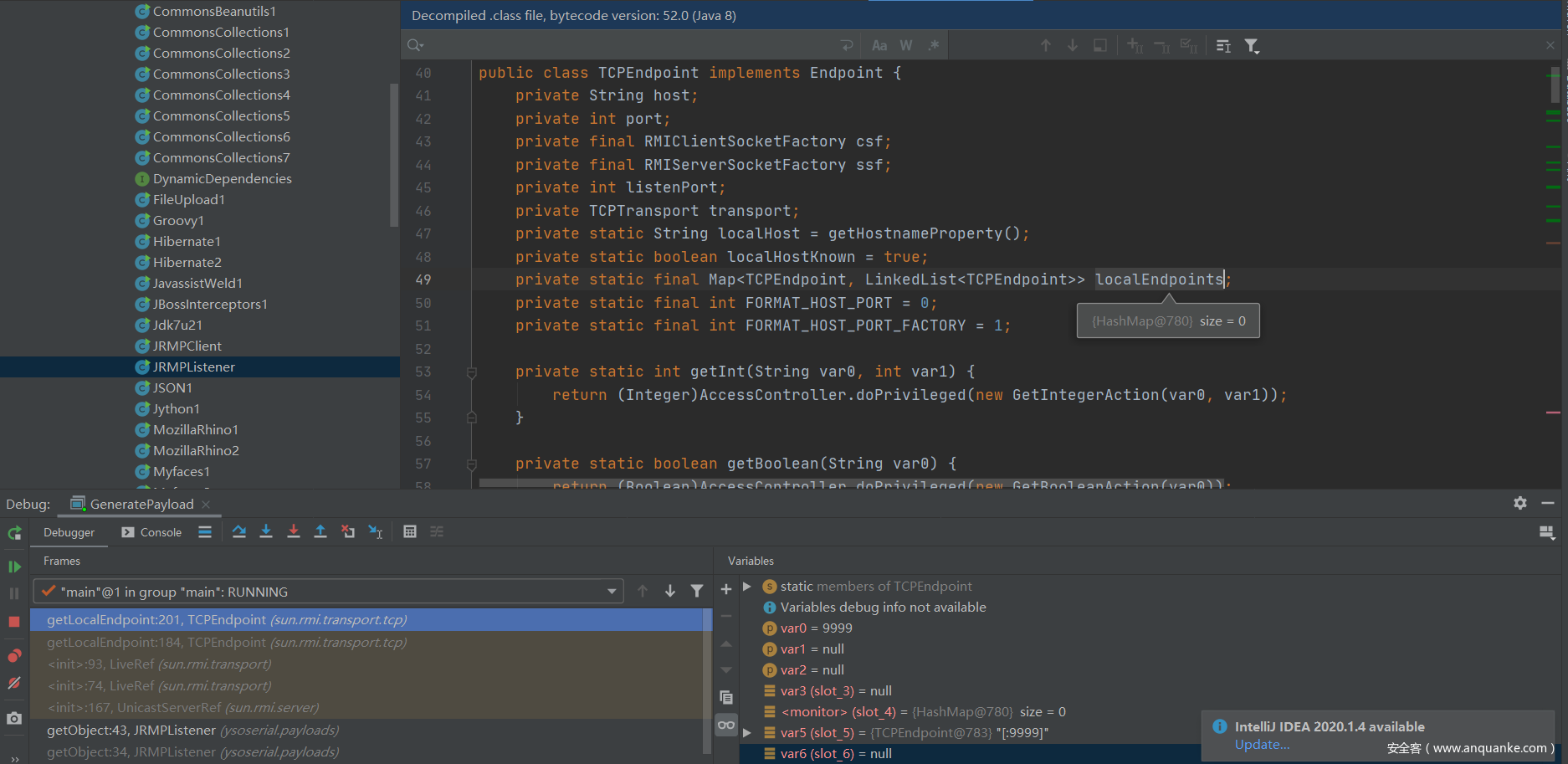Toggle Match Case in search bar

879,46
